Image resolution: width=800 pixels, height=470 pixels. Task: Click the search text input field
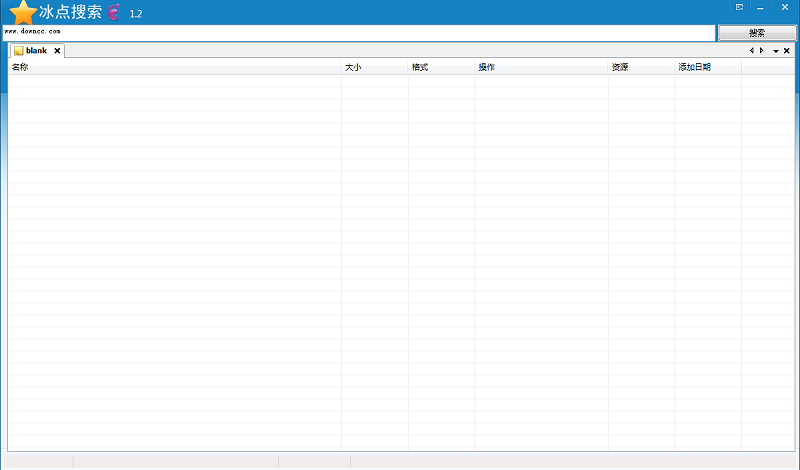pos(359,33)
